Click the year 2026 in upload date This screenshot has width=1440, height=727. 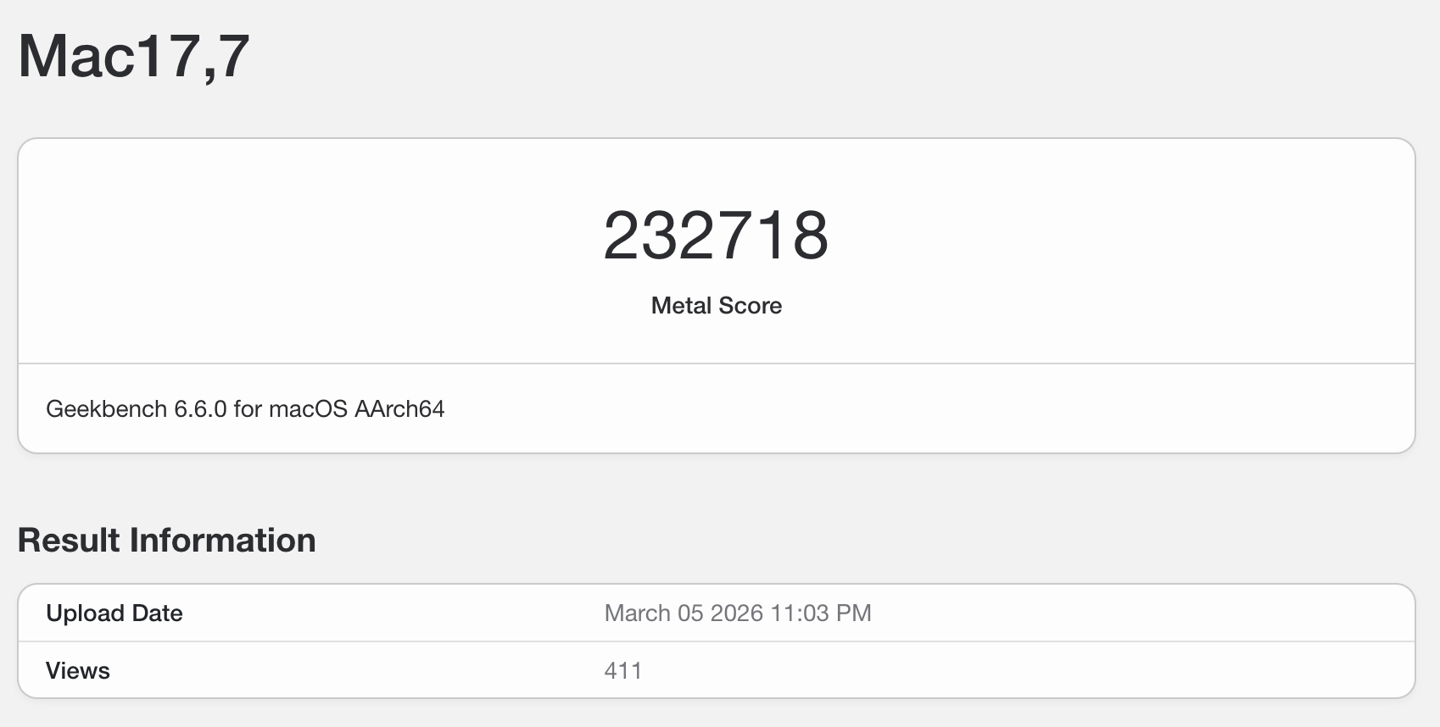738,613
